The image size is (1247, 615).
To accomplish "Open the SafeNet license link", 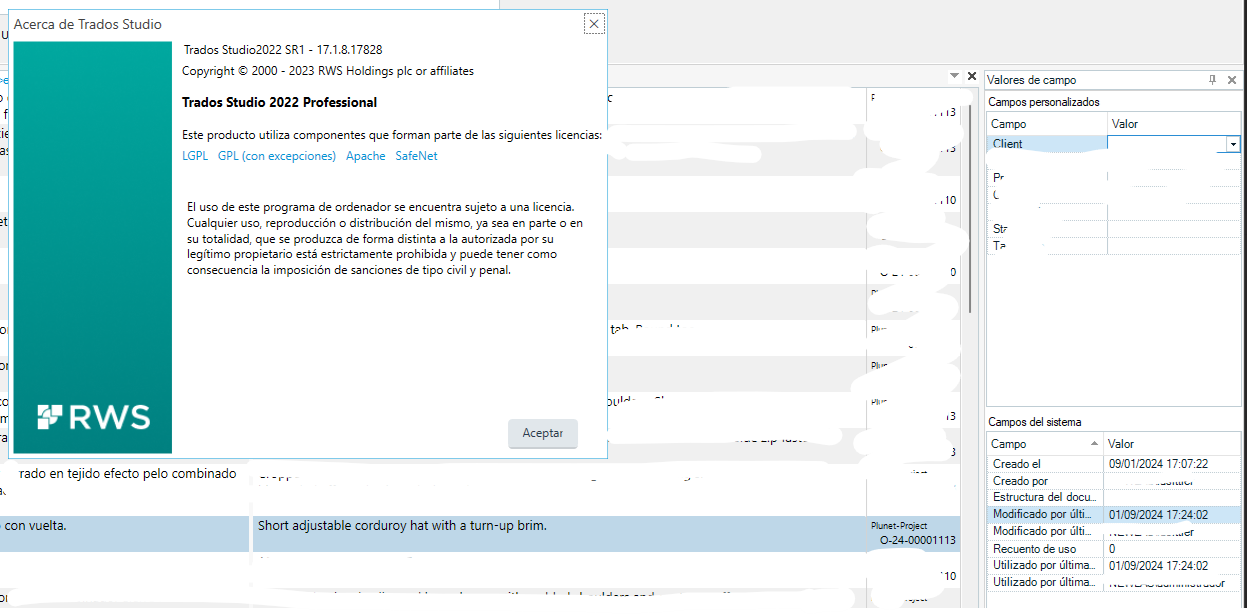I will tap(416, 156).
